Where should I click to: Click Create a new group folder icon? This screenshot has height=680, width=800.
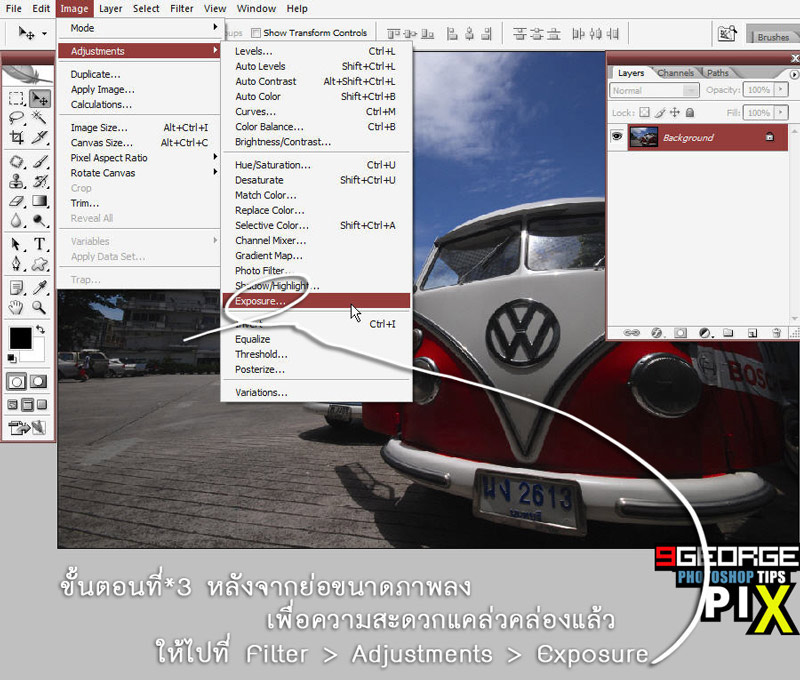(728, 333)
